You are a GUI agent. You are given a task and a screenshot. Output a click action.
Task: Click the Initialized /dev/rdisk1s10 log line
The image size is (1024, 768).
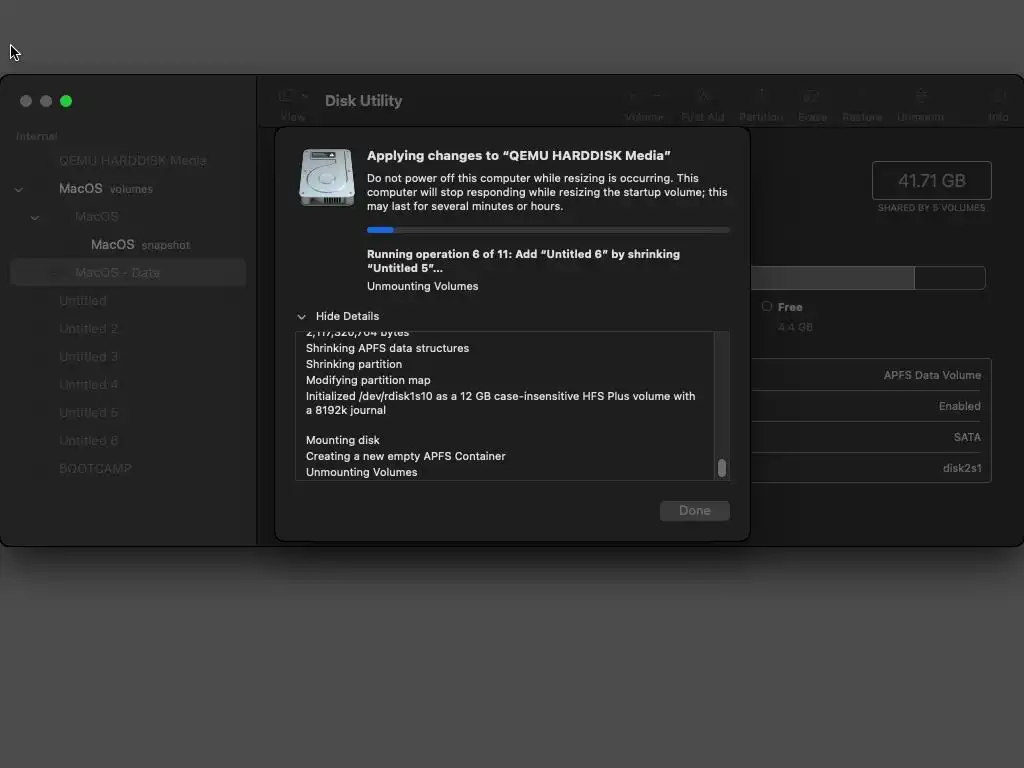pos(500,404)
